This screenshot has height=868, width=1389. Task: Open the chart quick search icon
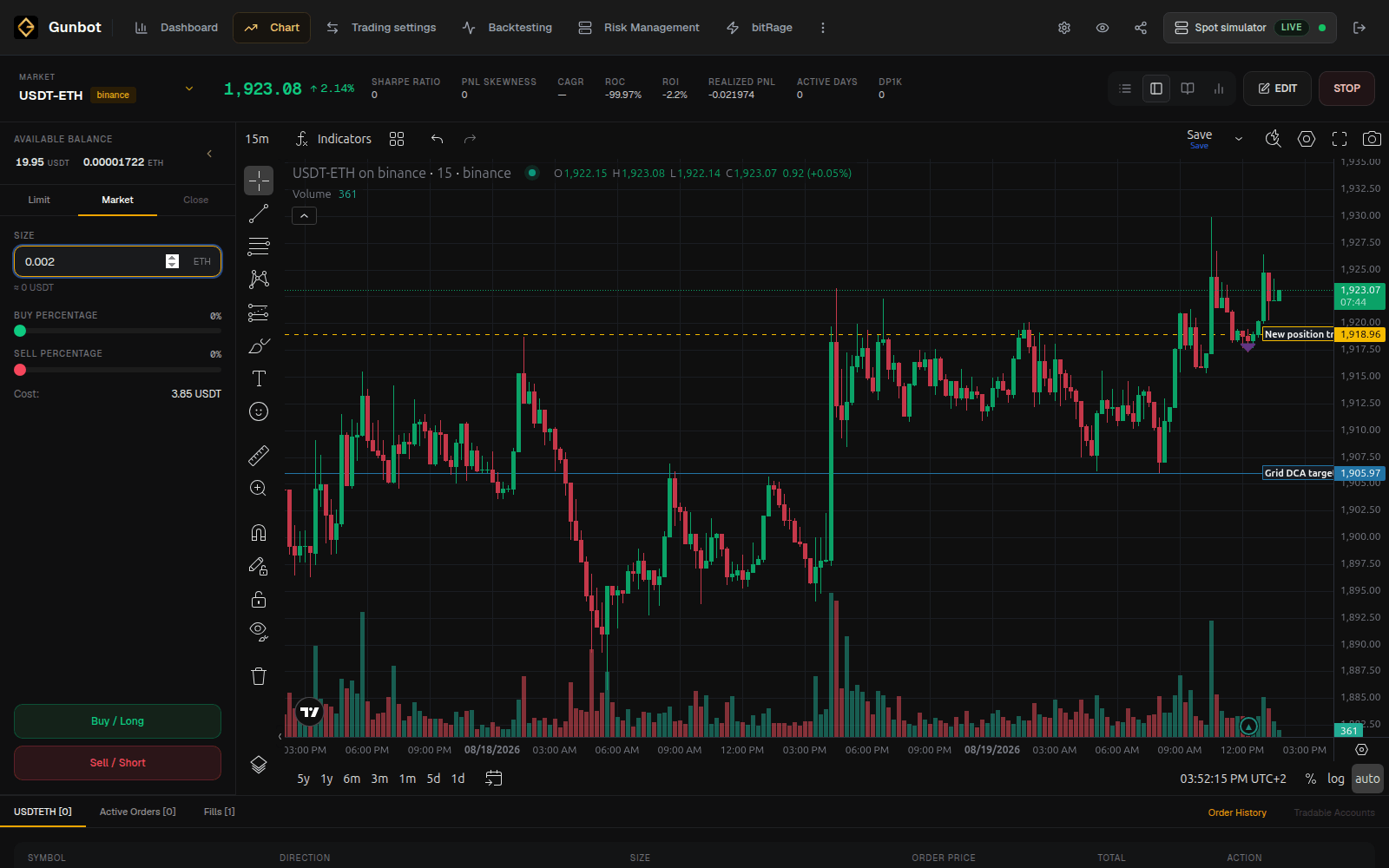click(1274, 139)
